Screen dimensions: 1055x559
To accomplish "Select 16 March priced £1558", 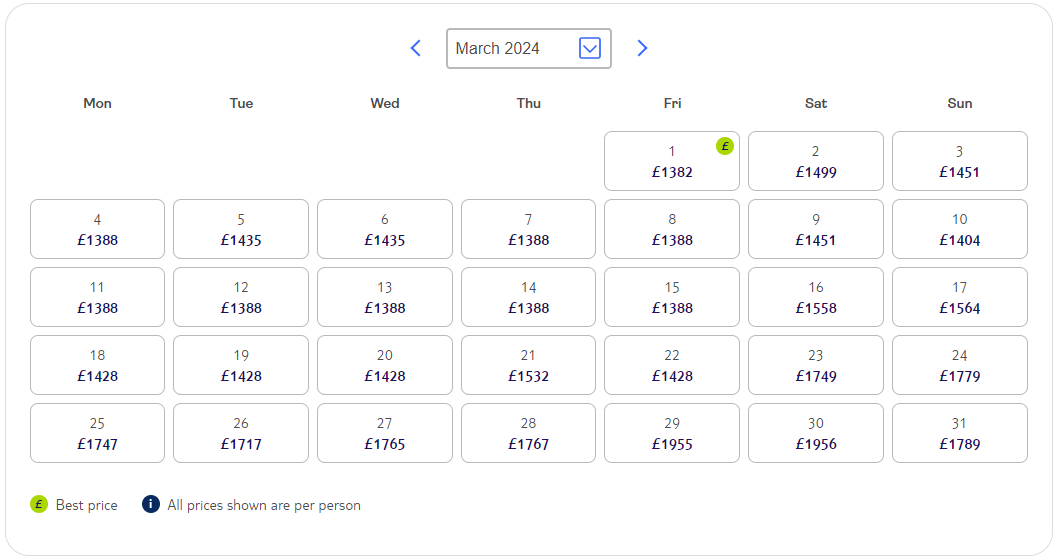I will coord(815,297).
